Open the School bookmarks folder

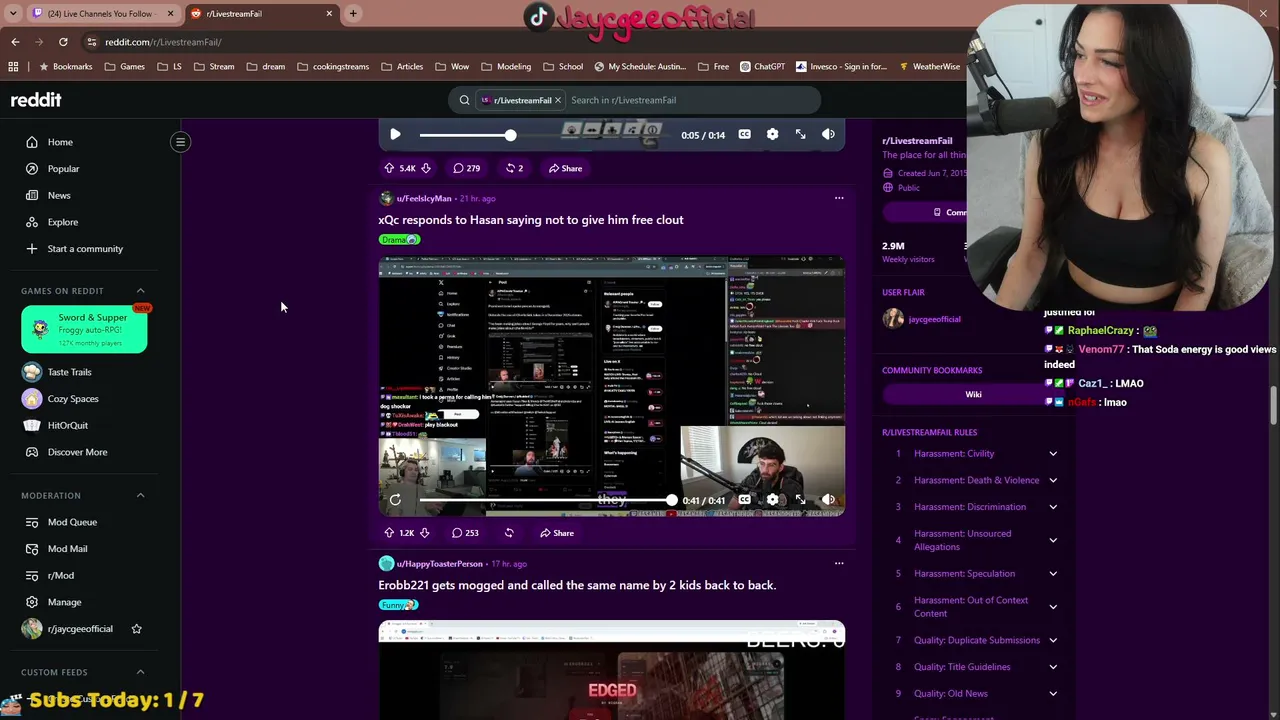[x=563, y=67]
